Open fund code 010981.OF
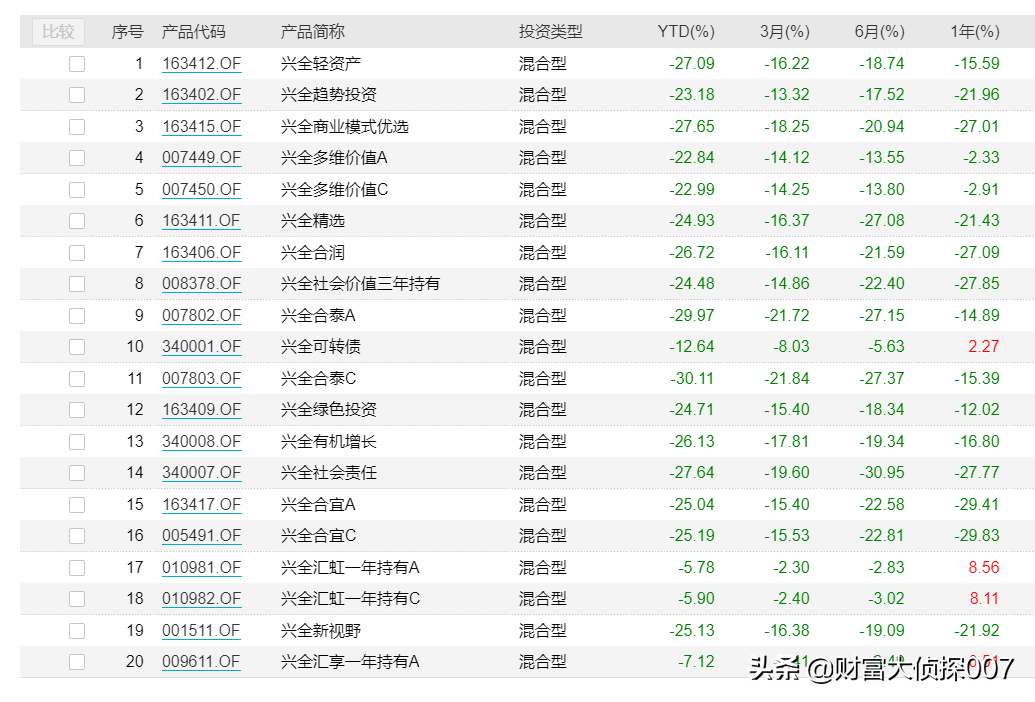Screen dimensions: 1035x702 pos(201,568)
